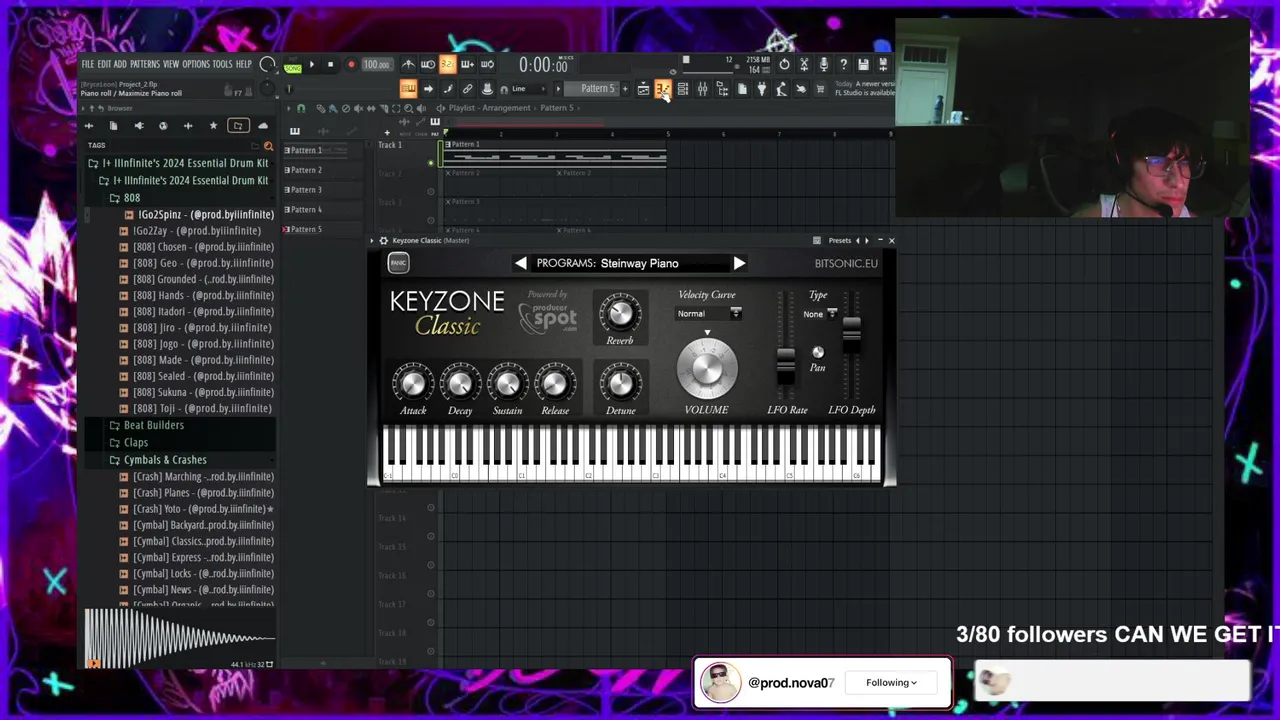
Task: Click the microphone one-click recording icon
Action: (823, 65)
